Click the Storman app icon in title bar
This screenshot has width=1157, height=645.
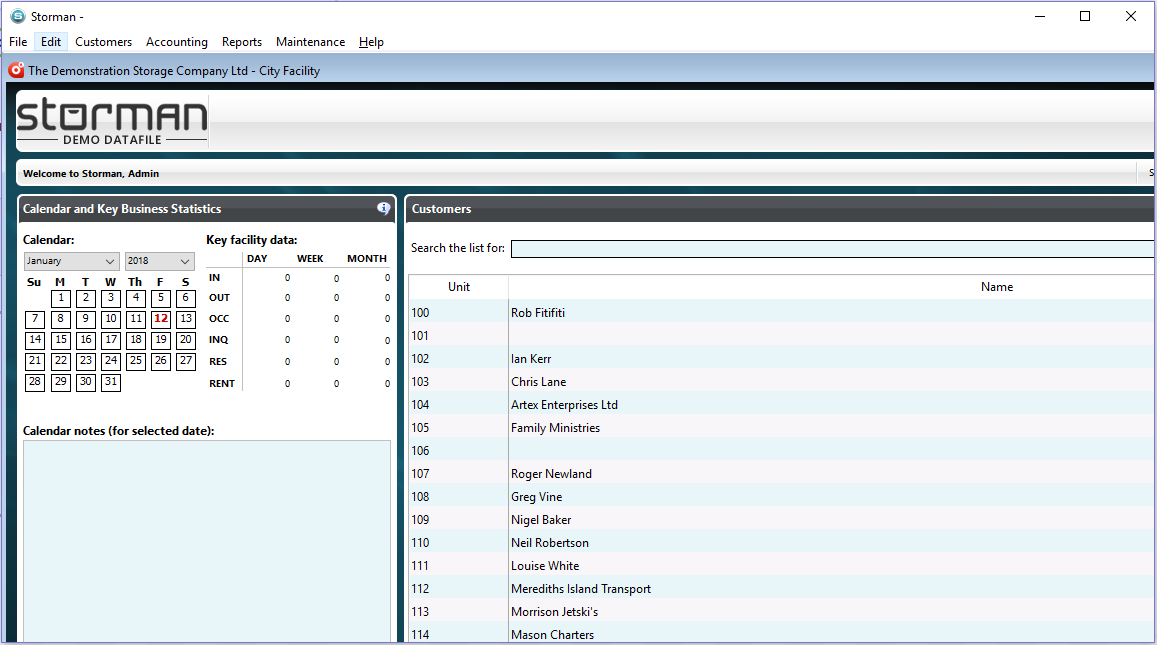[x=17, y=16]
